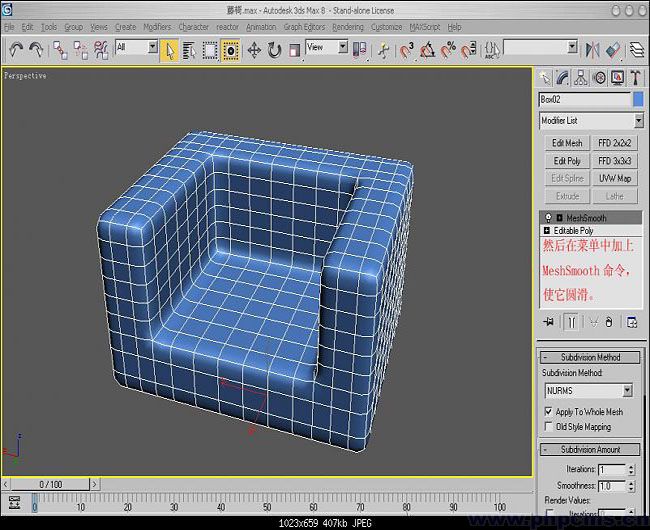Click the Smoothness spinner arrows
Screen dimensions: 650x530
[x=631, y=486]
